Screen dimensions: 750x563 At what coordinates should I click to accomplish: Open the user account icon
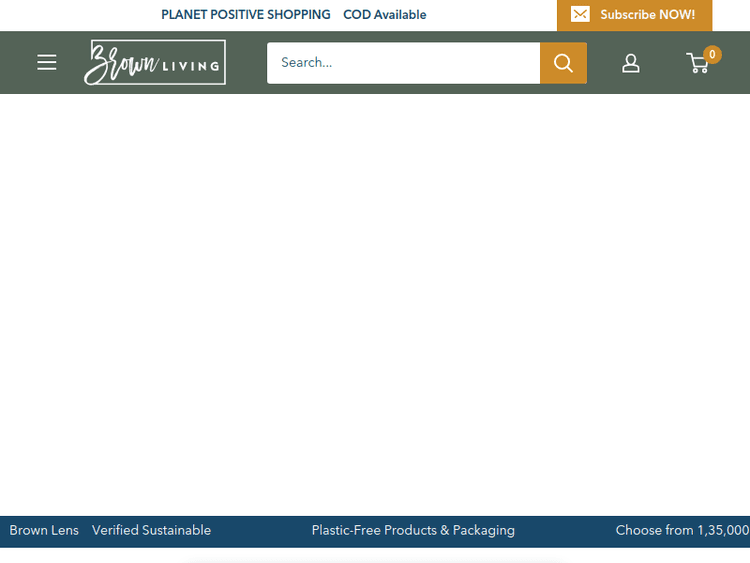click(631, 63)
